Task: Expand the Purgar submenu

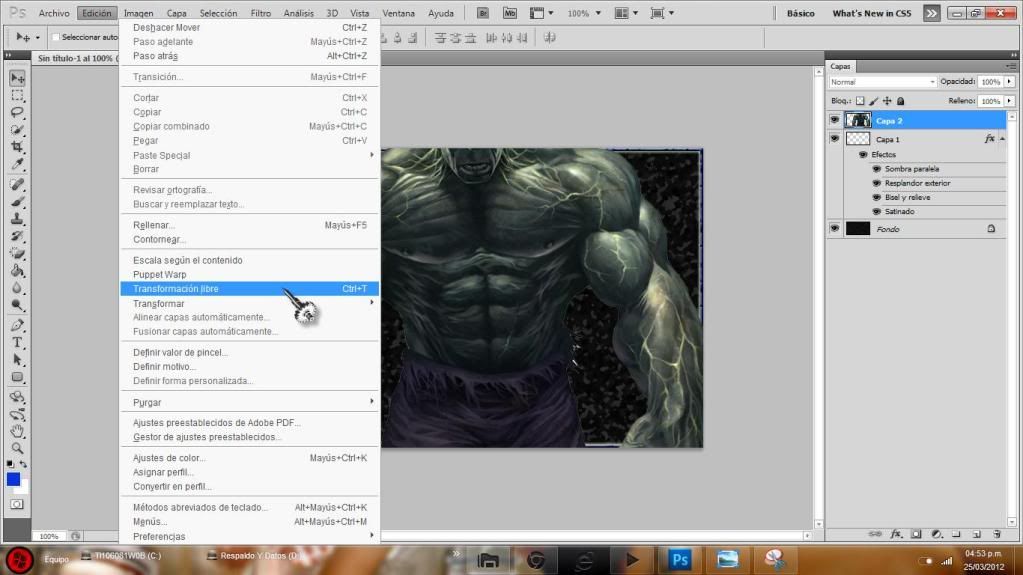Action: pos(249,402)
